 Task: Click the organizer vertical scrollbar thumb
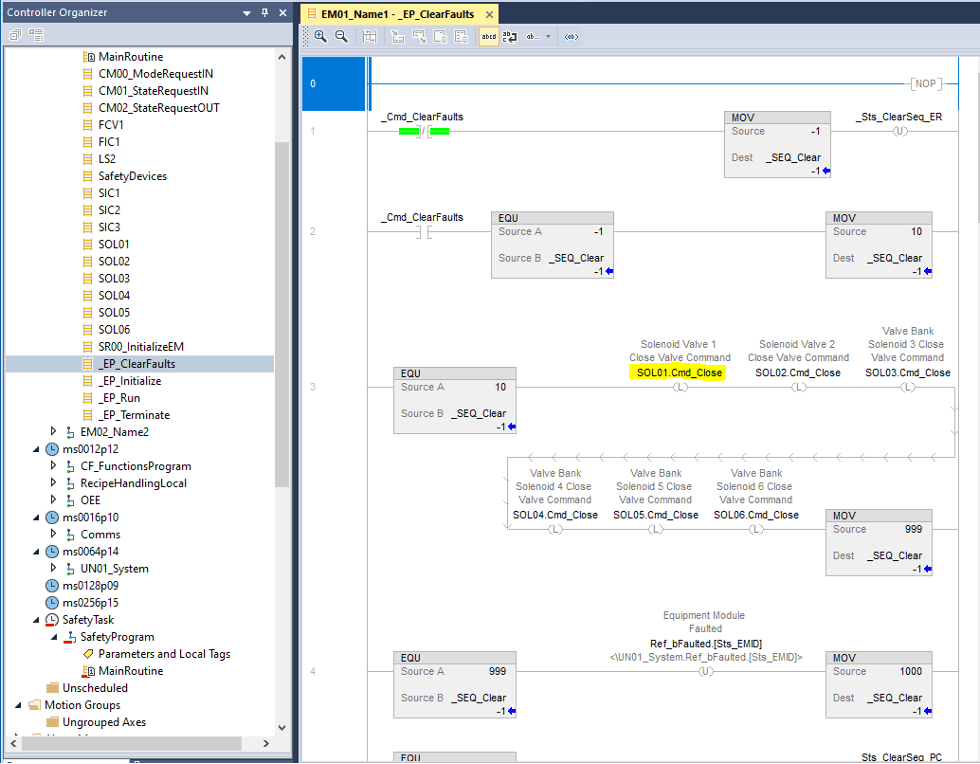pos(282,314)
